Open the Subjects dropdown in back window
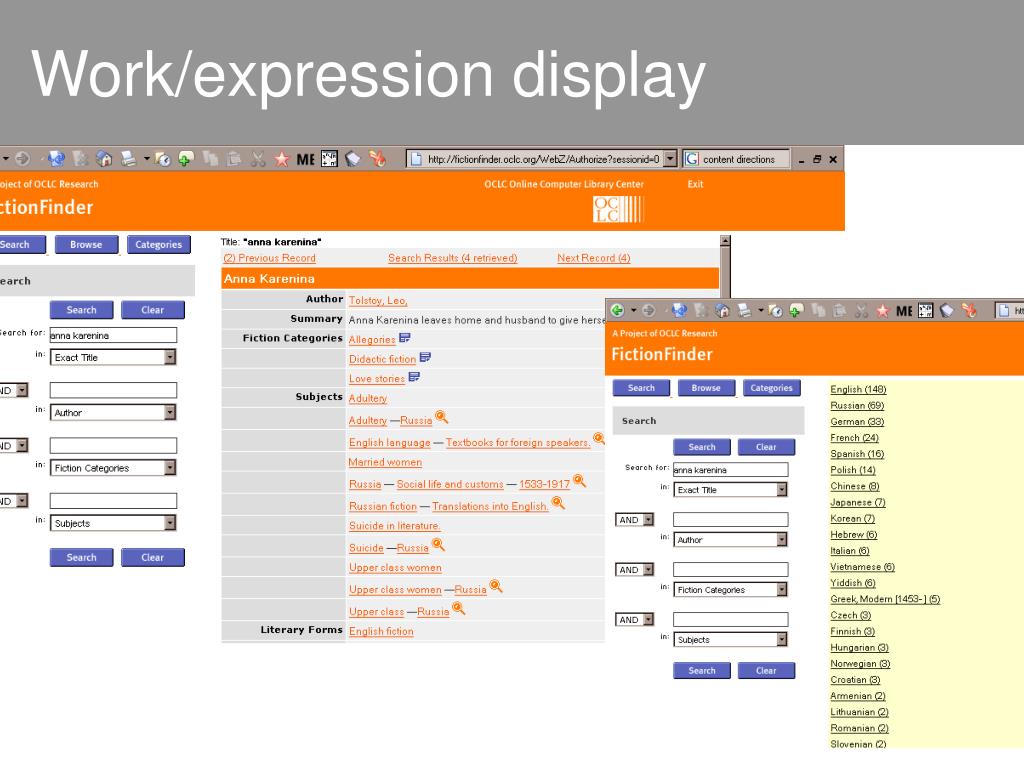This screenshot has height=768, width=1024. click(170, 523)
